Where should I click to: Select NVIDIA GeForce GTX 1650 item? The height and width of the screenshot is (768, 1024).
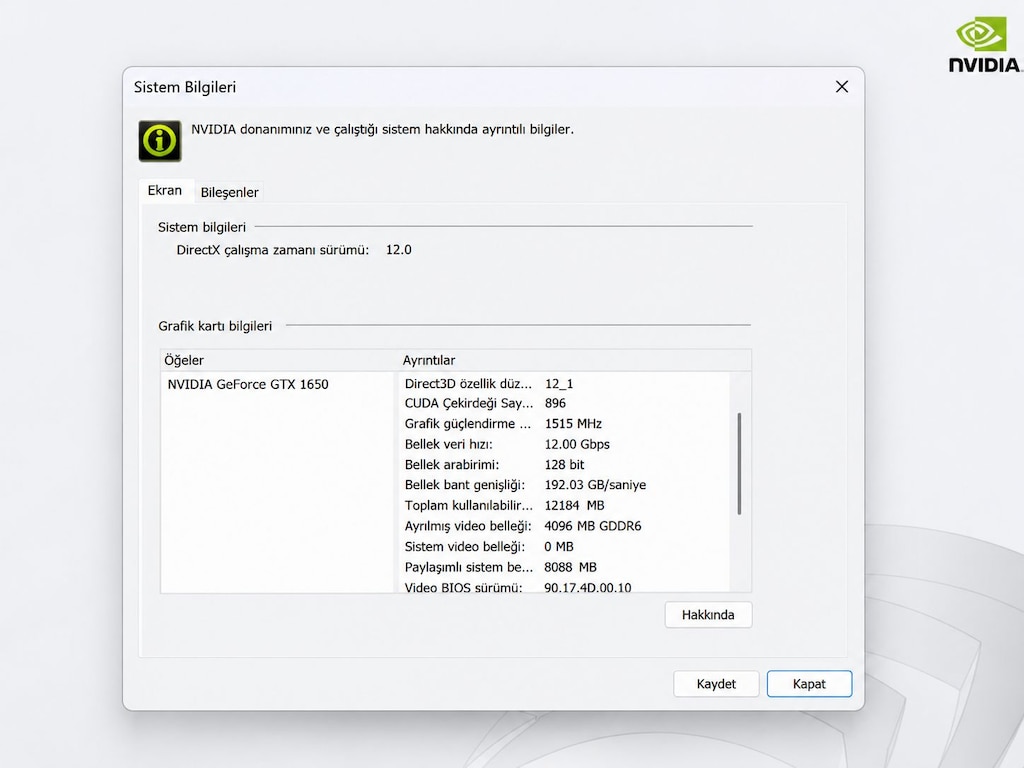click(248, 384)
